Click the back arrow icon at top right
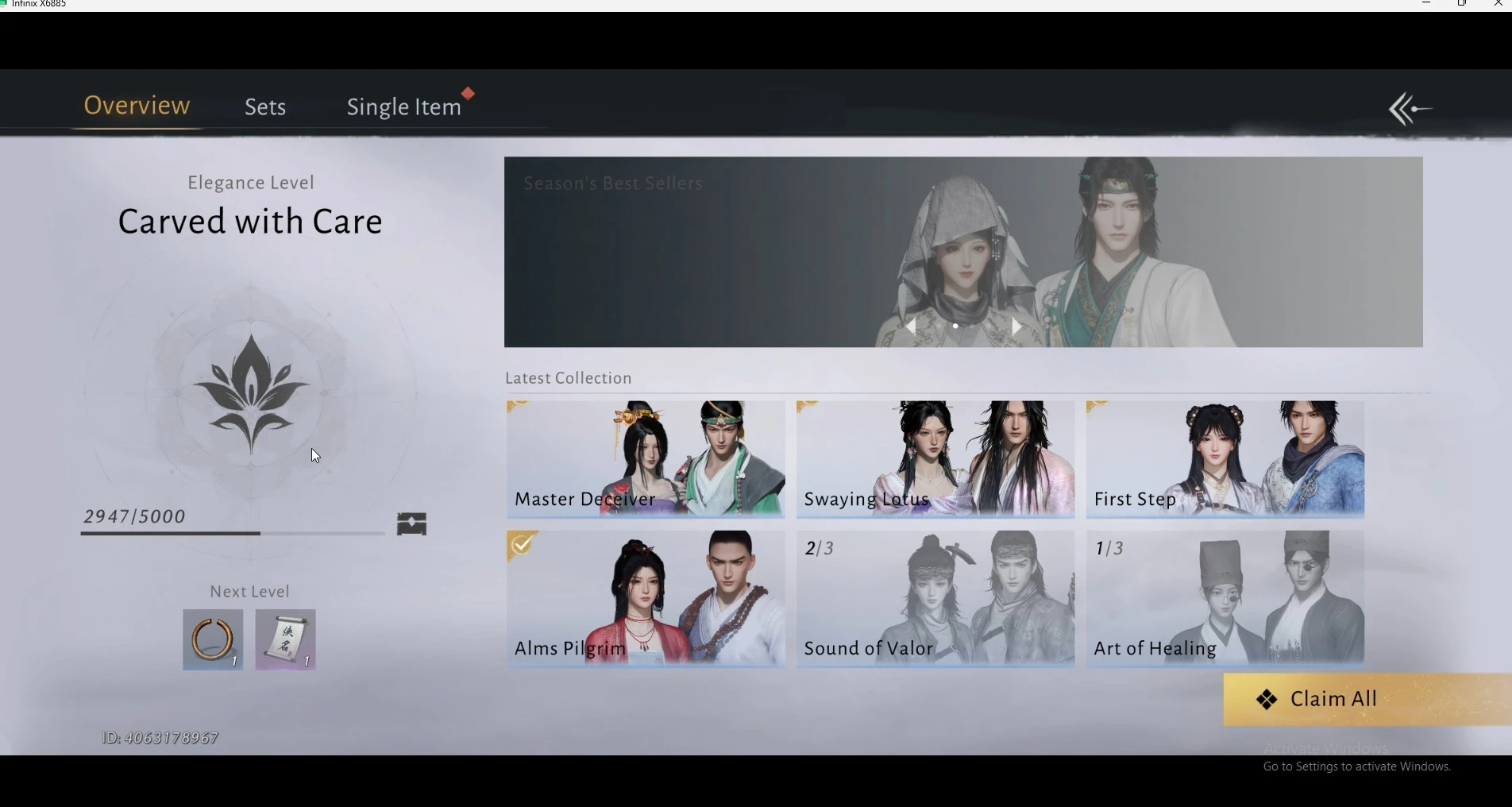The width and height of the screenshot is (1512, 807). point(1410,109)
